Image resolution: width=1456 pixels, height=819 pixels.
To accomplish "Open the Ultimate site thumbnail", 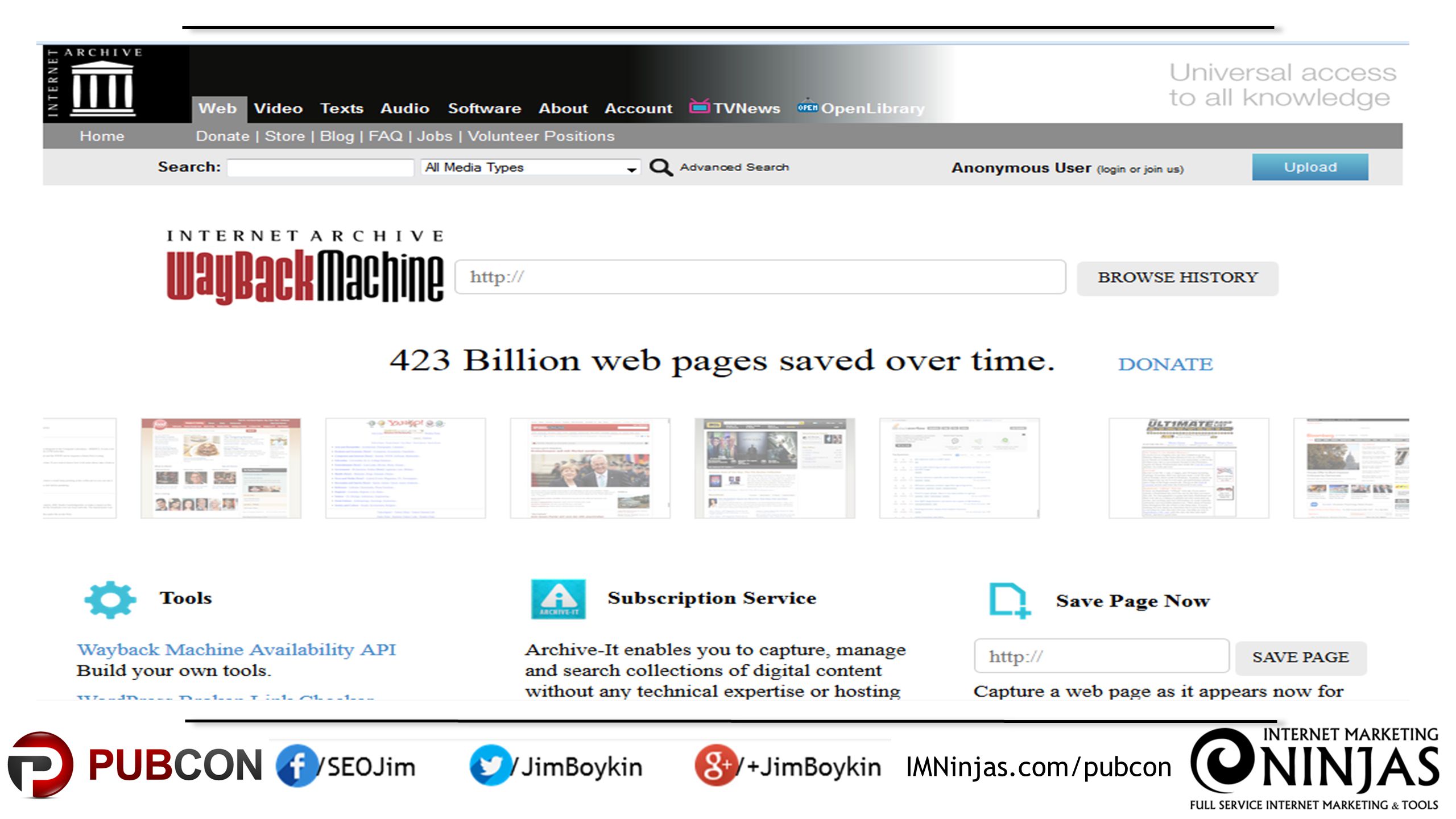I will point(1189,468).
